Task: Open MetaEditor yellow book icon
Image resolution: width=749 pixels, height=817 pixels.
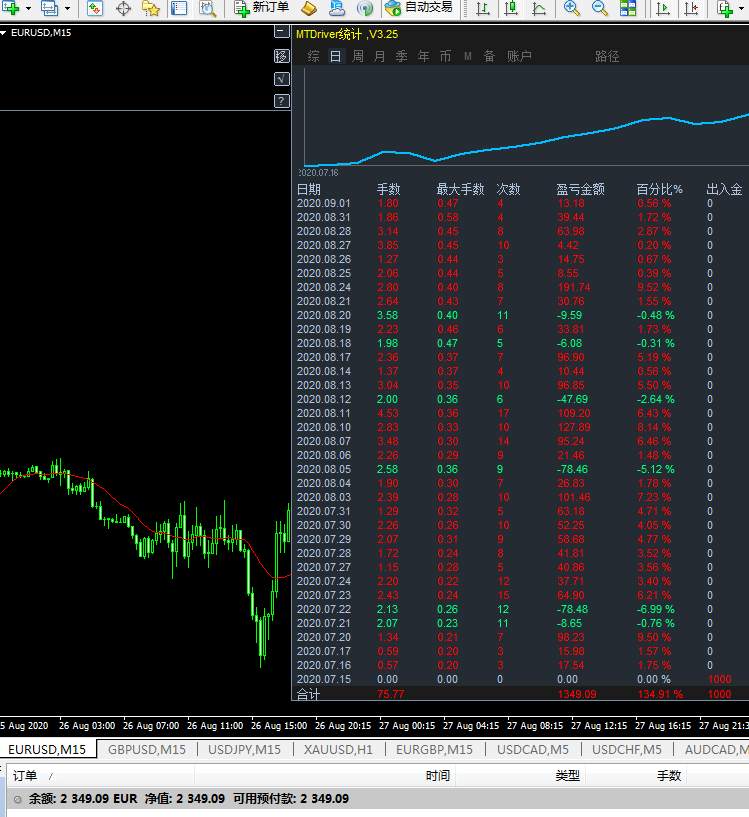Action: [309, 8]
